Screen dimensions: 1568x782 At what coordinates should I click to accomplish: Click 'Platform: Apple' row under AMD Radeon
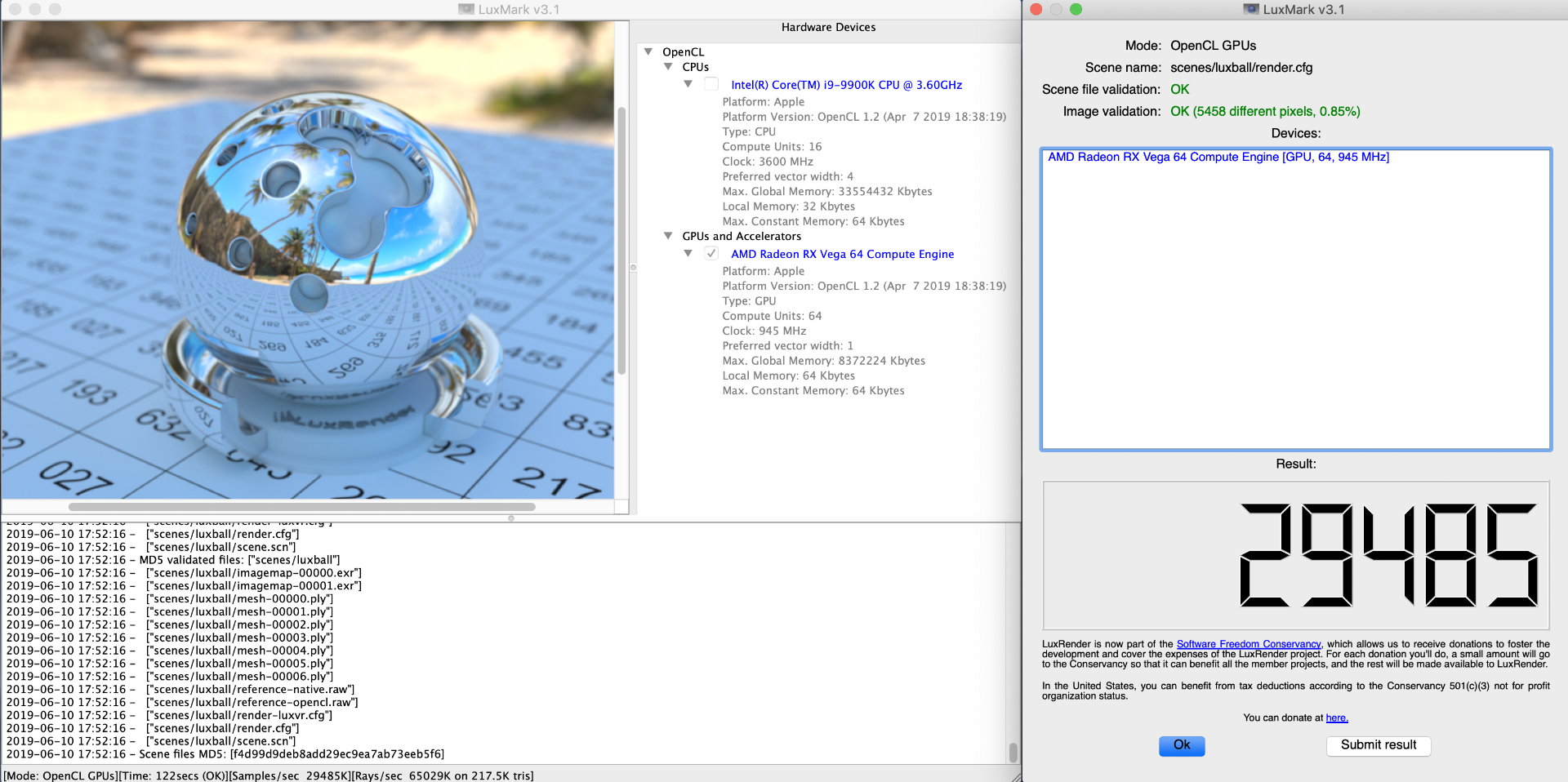[763, 271]
